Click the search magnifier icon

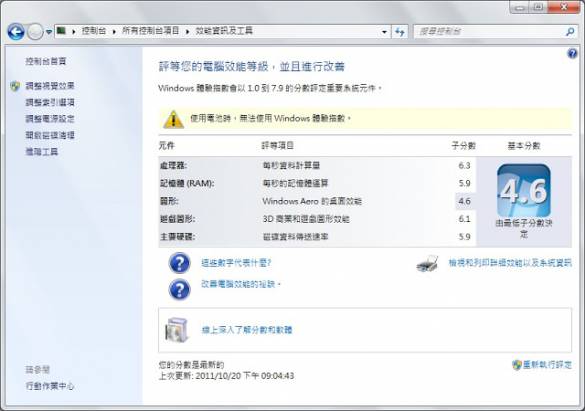pyautogui.click(x=570, y=32)
